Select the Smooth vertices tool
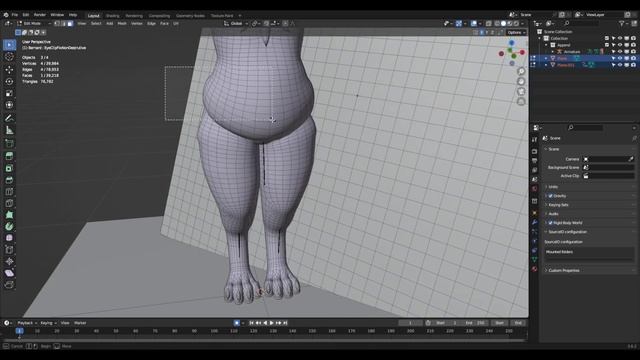Image resolution: width=640 pixels, height=360 pixels. pos(9,238)
